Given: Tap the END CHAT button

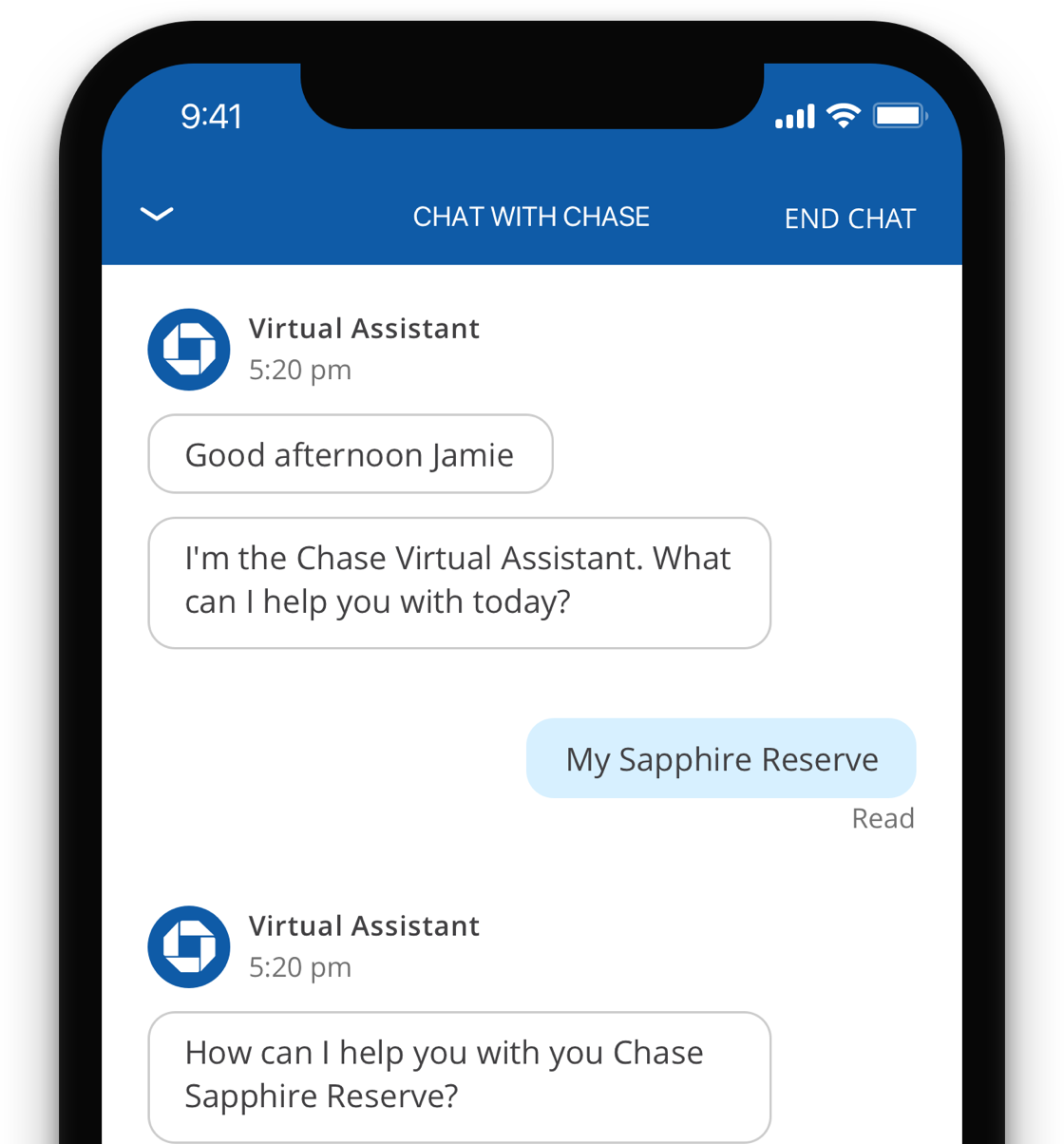Looking at the screenshot, I should [850, 219].
